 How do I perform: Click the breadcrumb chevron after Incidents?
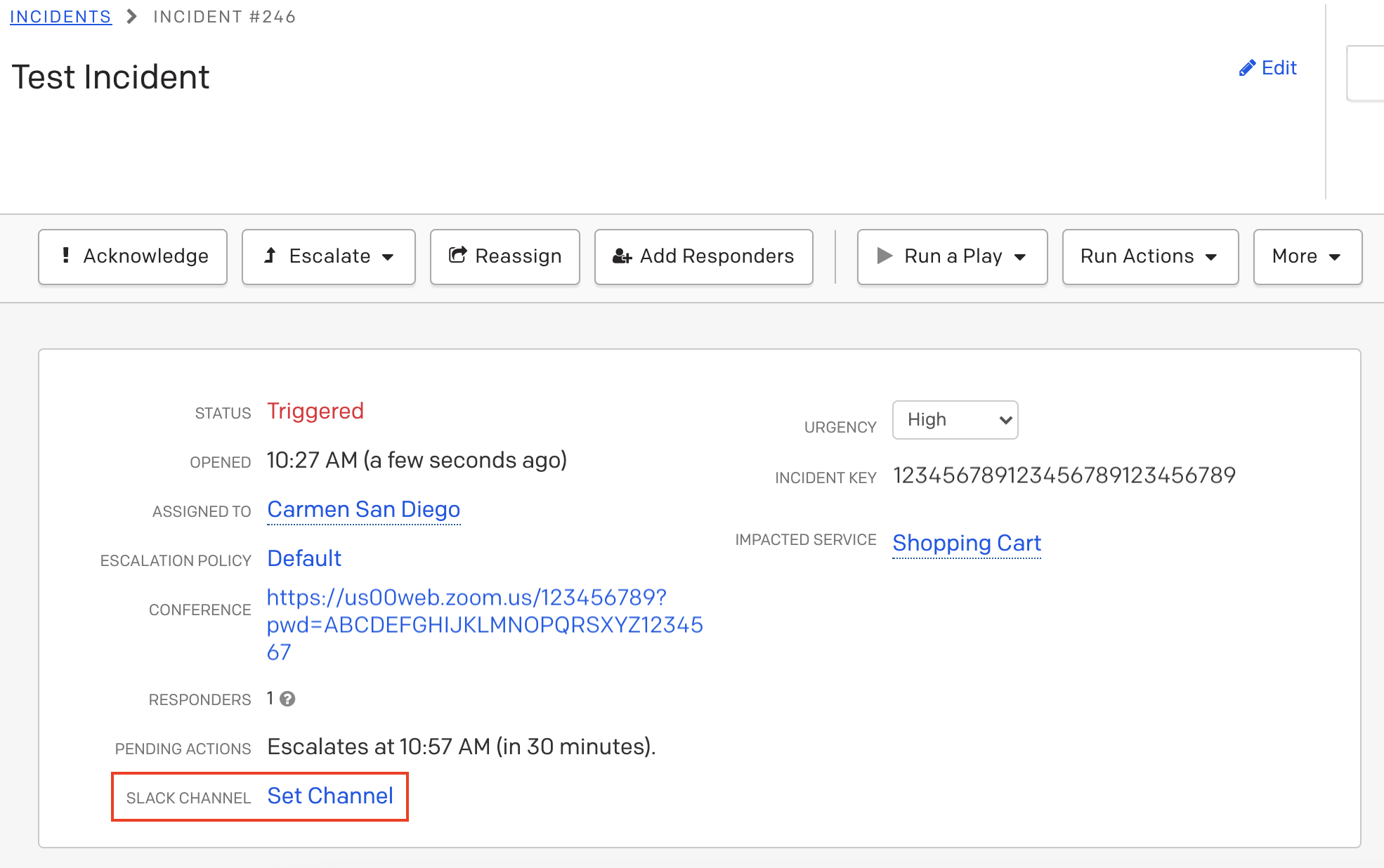[x=131, y=17]
